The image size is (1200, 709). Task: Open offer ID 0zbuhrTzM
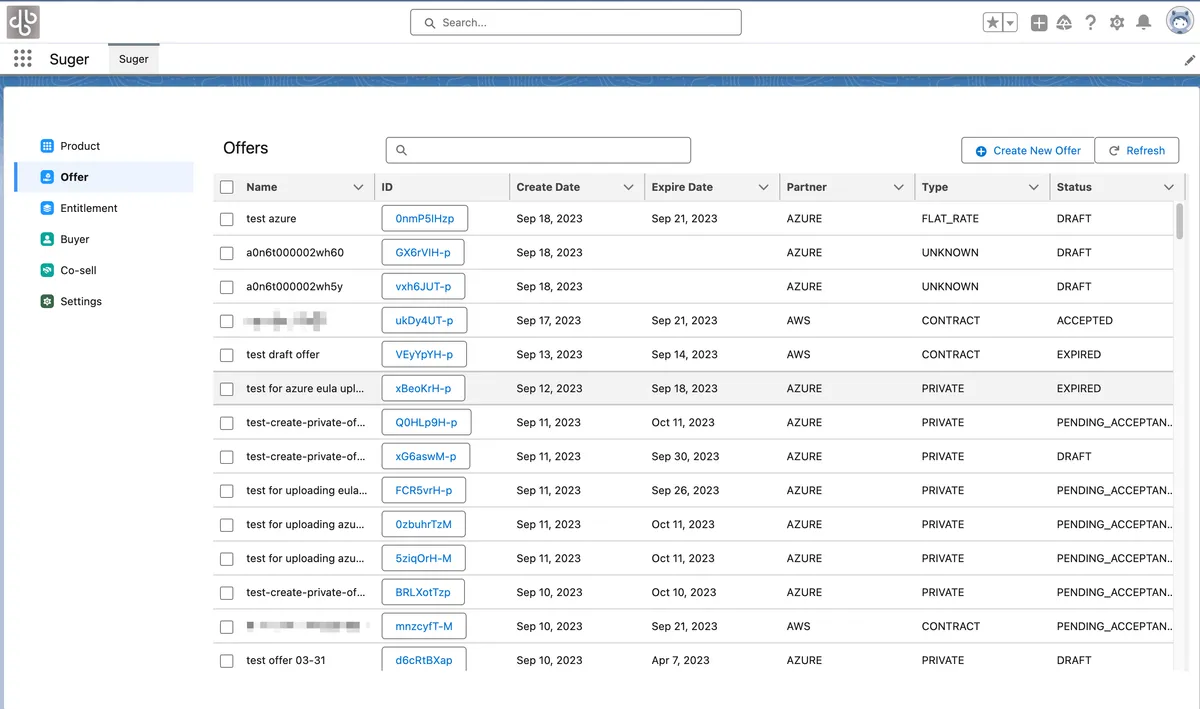click(x=423, y=524)
